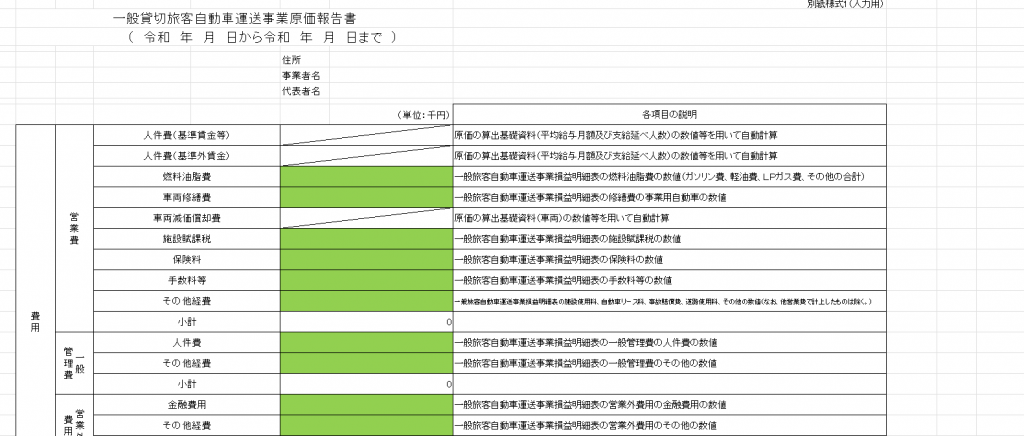Screen dimensions: 1024x436
Task: Select the 車両減価償却費 label cell
Action: click(187, 219)
